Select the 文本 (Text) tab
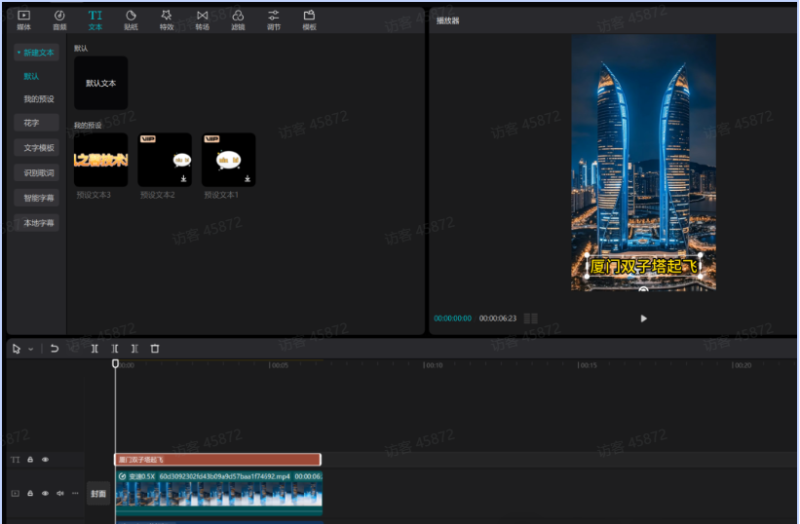 [x=95, y=20]
